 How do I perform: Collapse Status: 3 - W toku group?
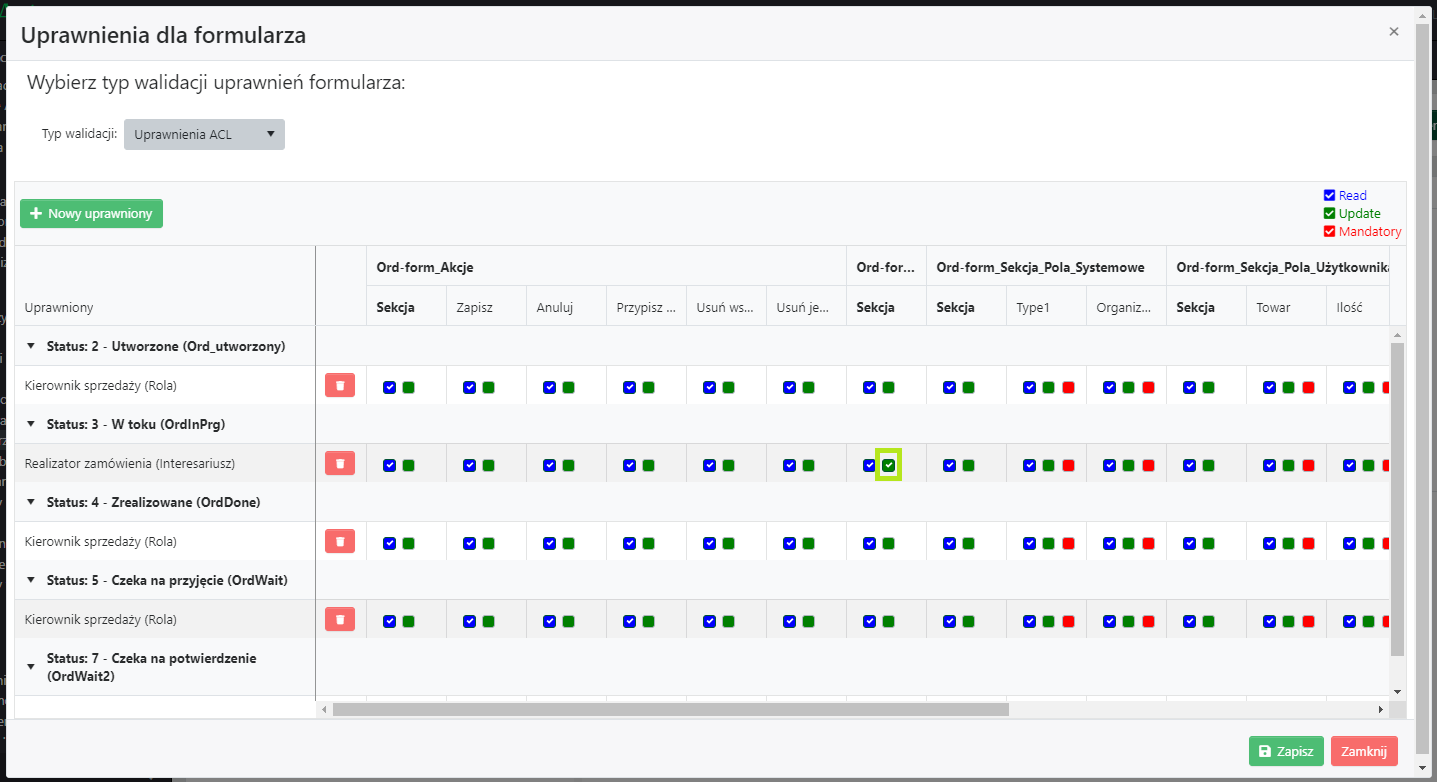(x=30, y=424)
